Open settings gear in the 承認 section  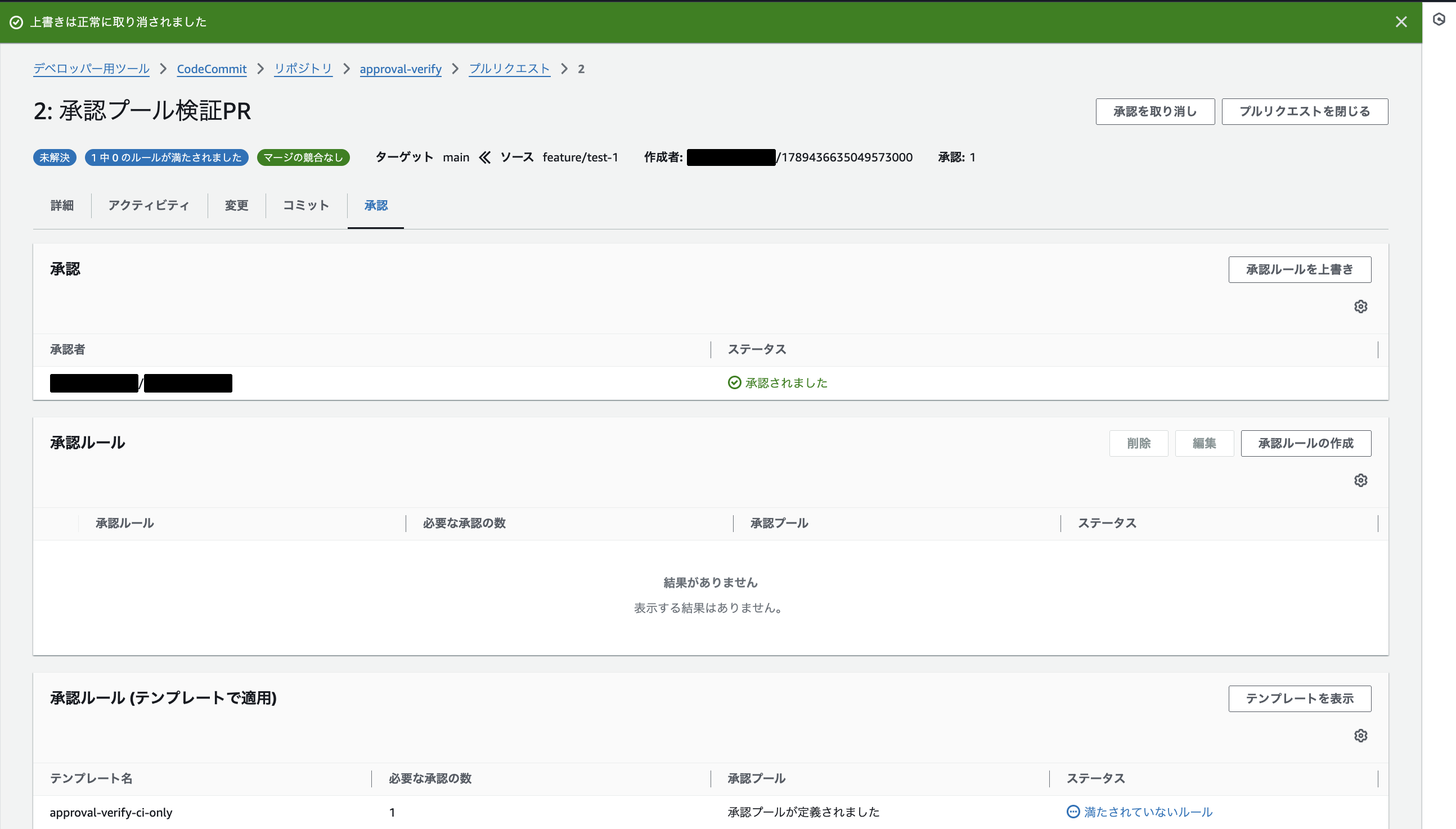tap(1360, 307)
